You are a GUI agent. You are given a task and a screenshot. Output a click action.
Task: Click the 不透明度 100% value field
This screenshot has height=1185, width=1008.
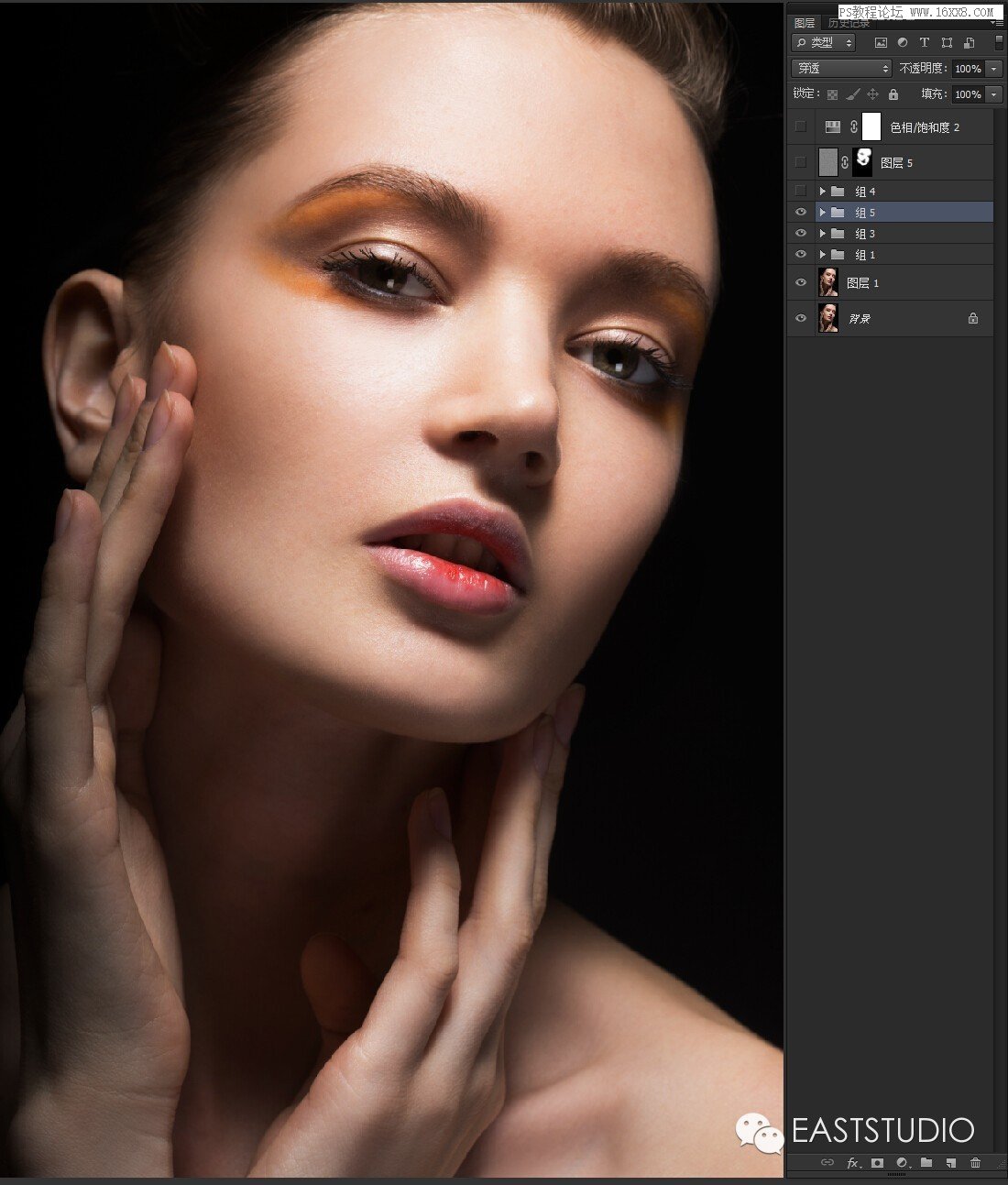pos(968,69)
